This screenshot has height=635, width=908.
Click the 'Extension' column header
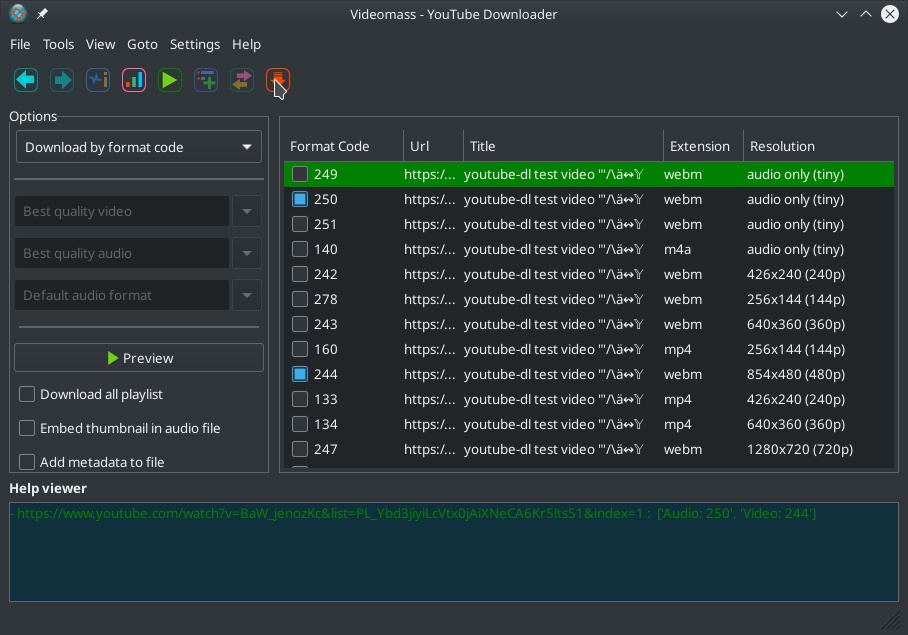click(x=703, y=146)
